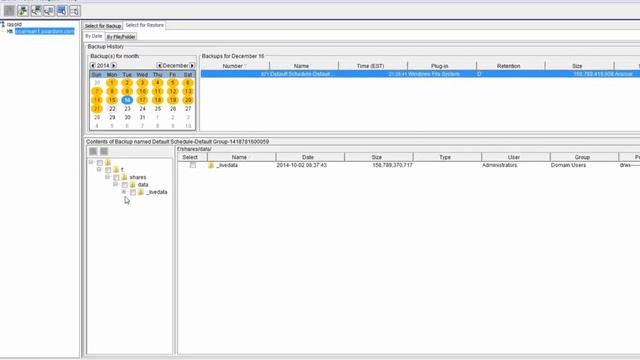Screen dimensions: 640x360
Task: Click the Domain Users group cell
Action: click(x=568, y=165)
